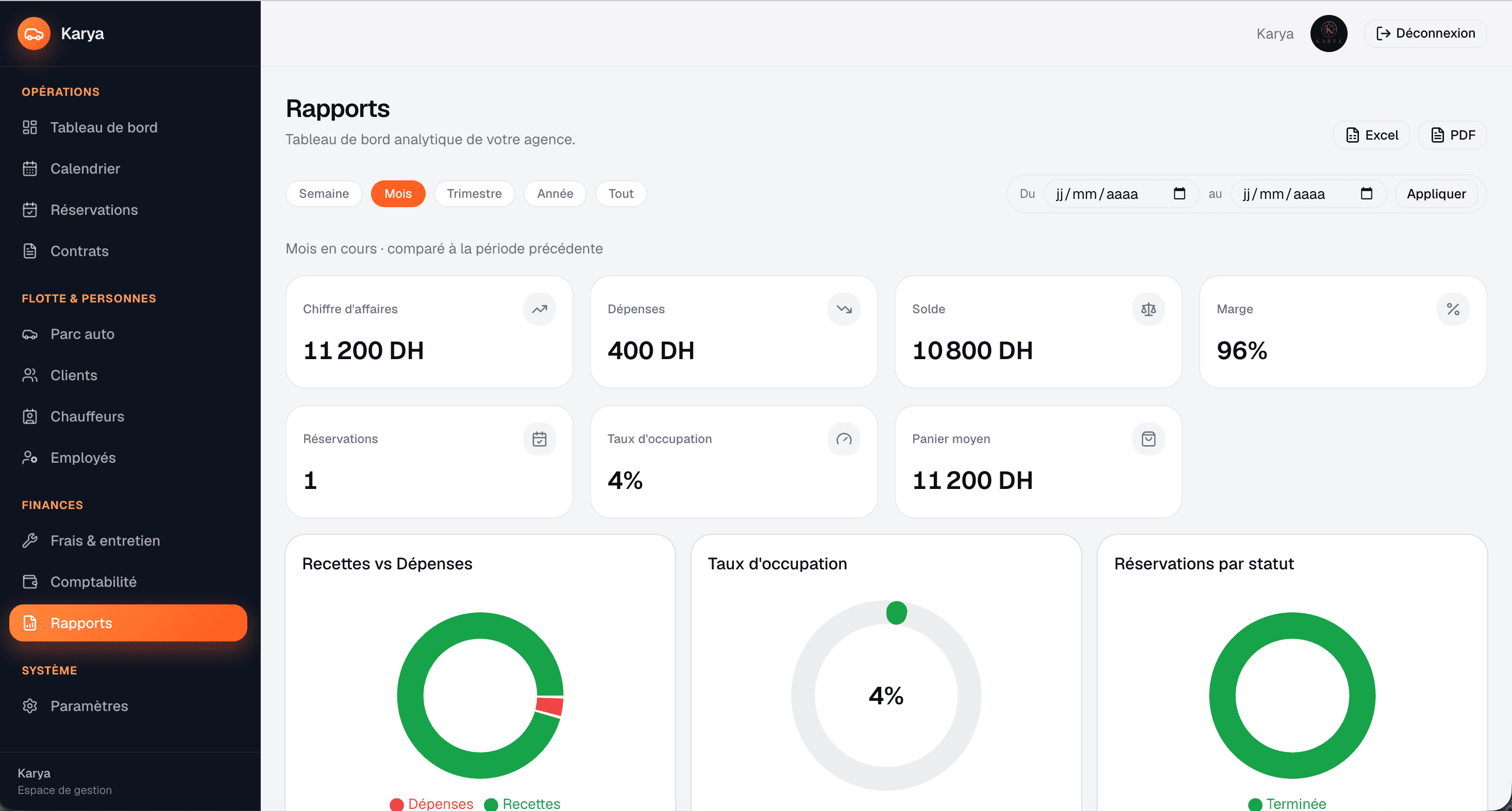Click the Du start date input
The image size is (1512, 811).
tap(1121, 194)
